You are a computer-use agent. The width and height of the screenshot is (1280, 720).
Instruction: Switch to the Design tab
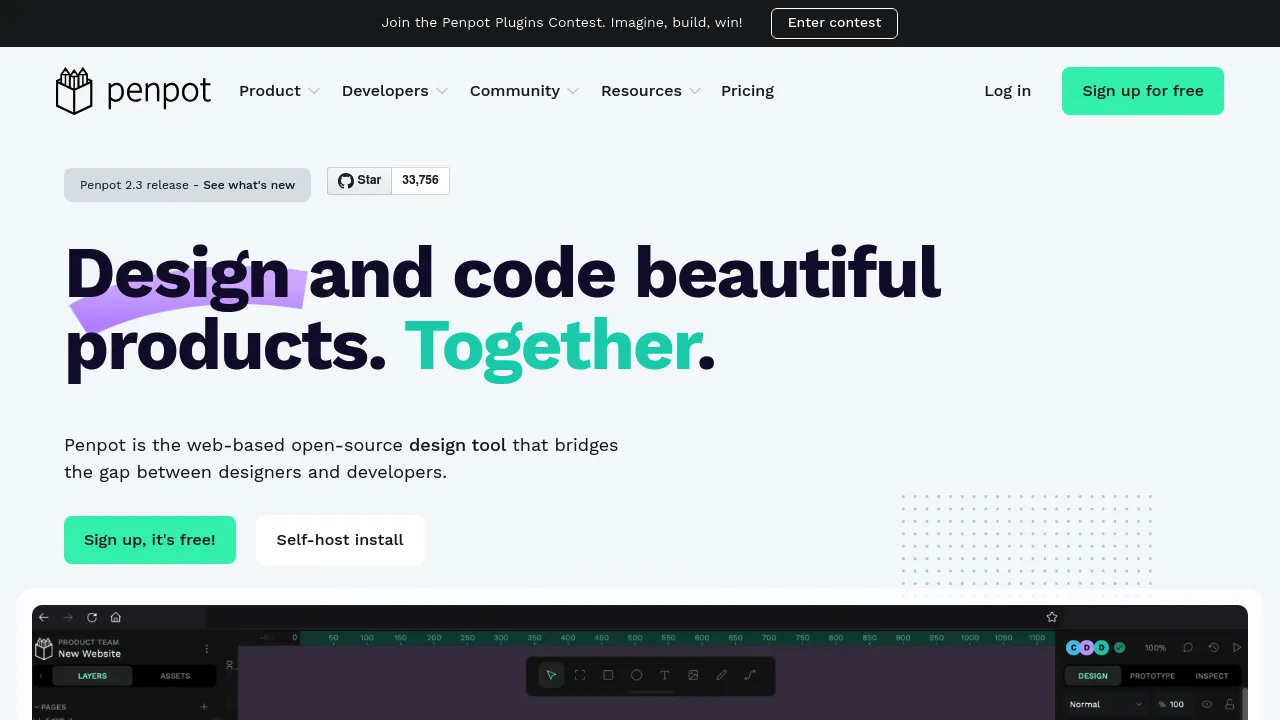[x=1093, y=676]
